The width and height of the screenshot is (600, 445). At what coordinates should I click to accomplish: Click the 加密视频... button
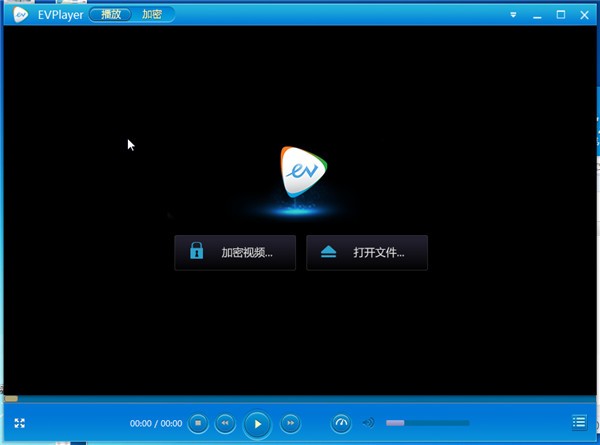click(235, 253)
